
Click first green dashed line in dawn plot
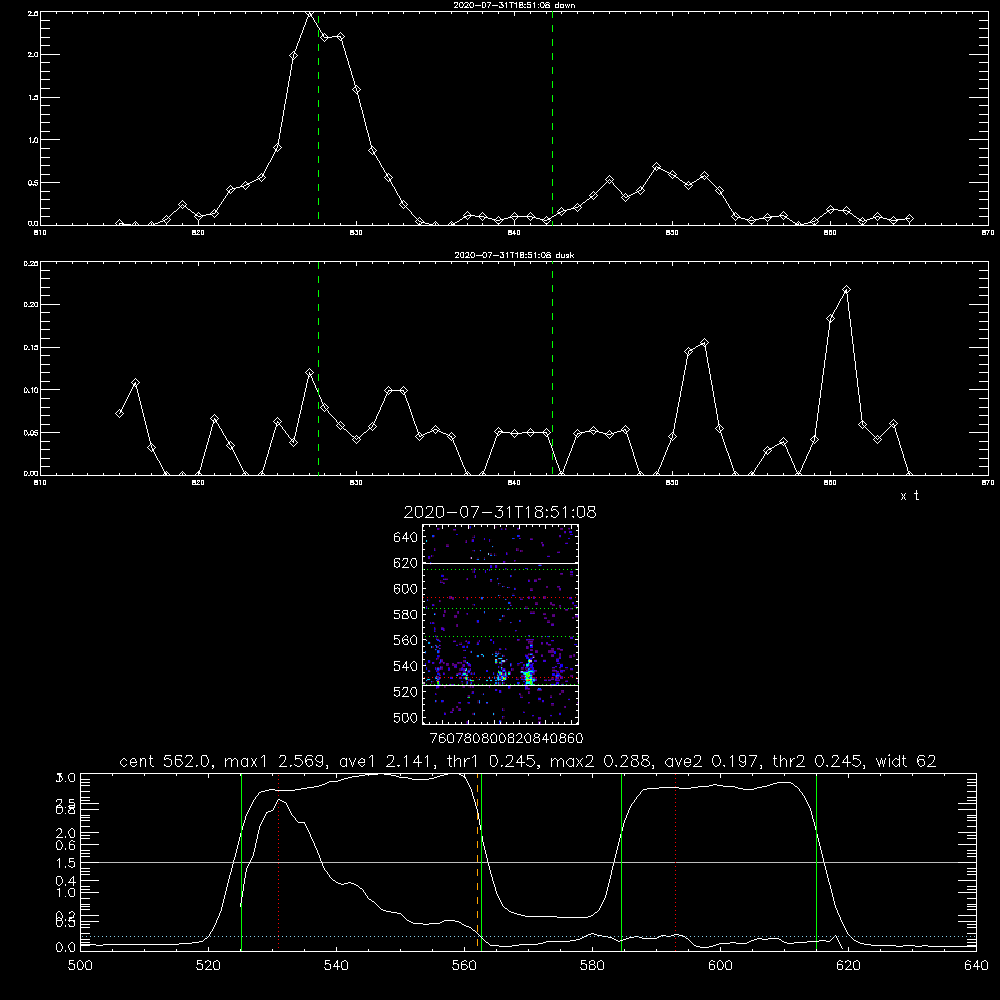click(318, 118)
